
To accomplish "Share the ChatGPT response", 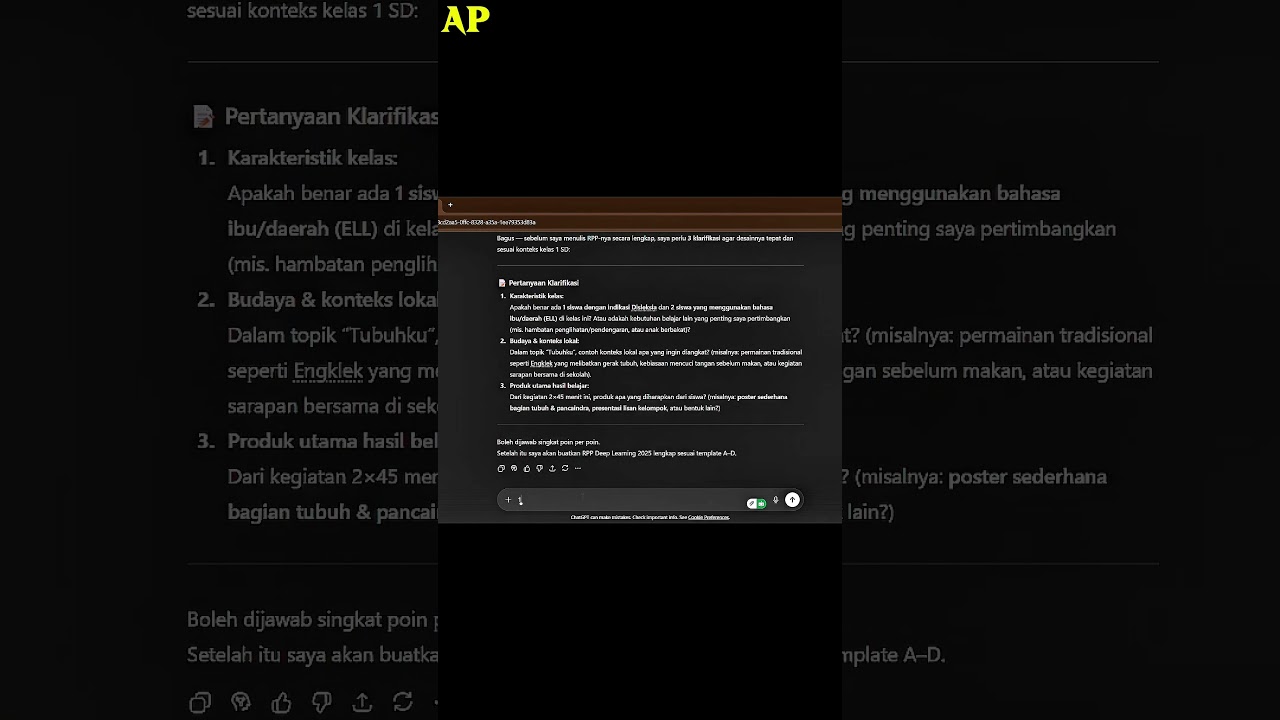I will pos(552,468).
